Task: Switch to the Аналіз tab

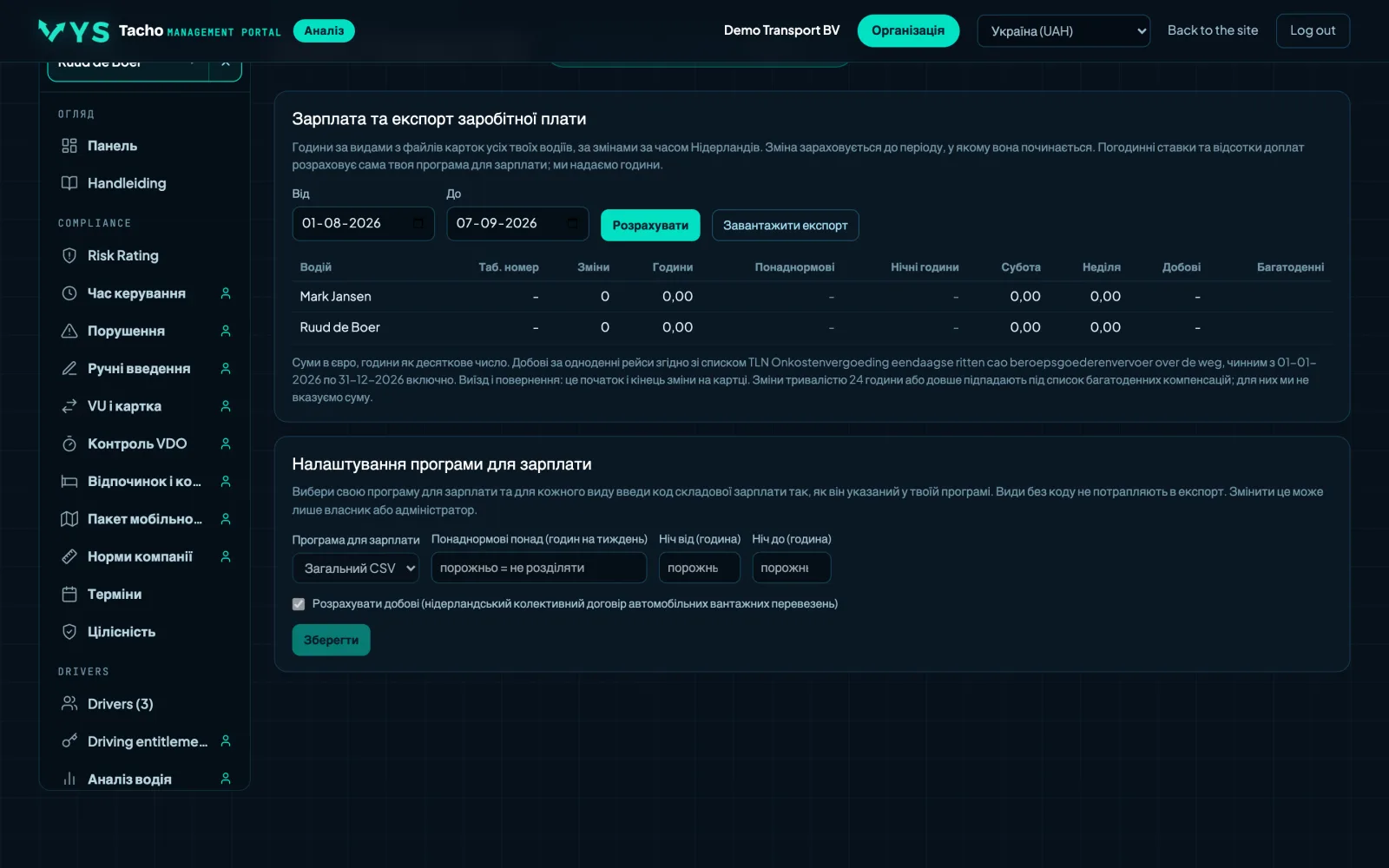Action: (x=324, y=30)
